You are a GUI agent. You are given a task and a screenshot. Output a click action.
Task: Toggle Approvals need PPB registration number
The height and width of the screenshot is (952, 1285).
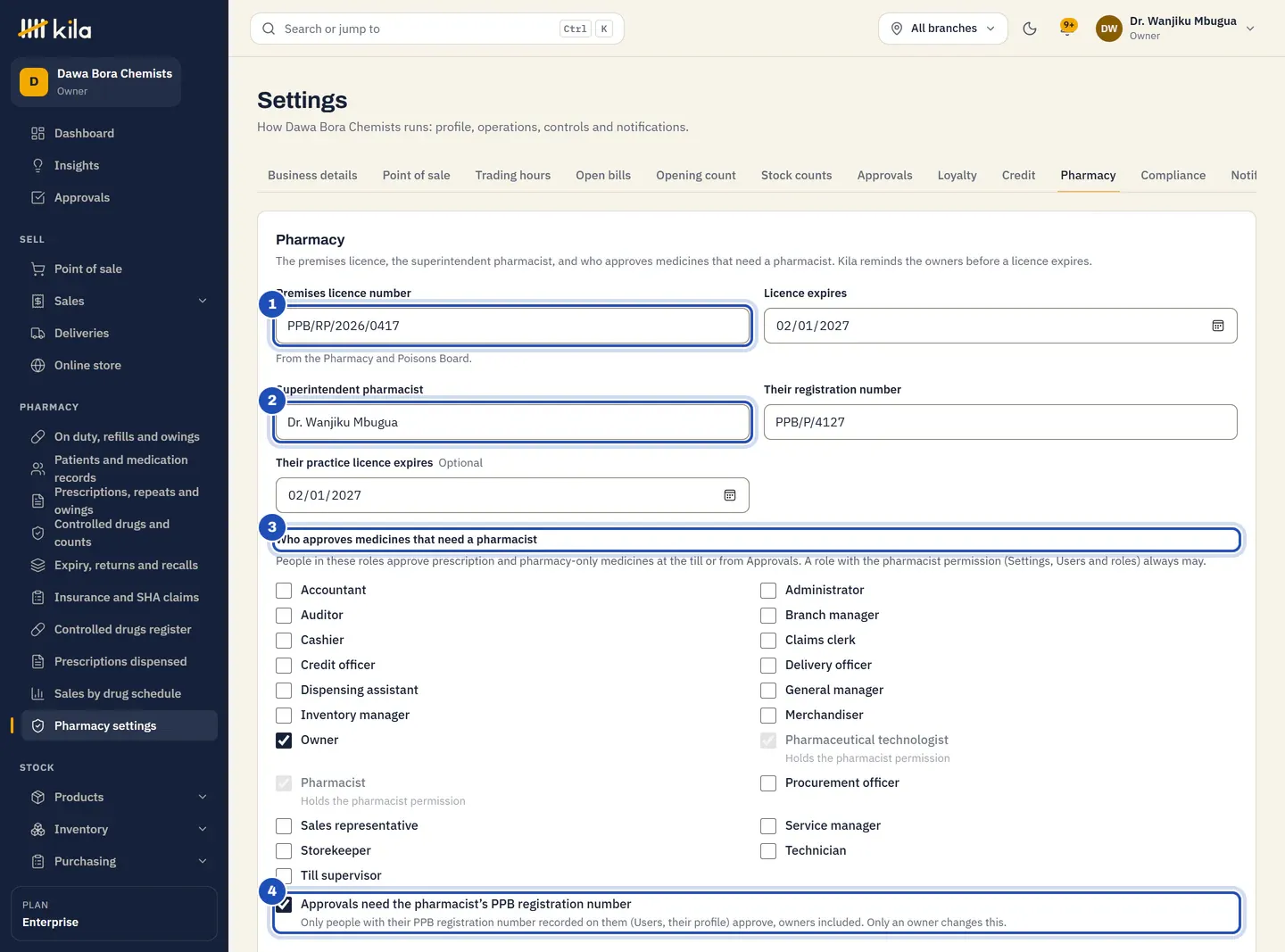pos(284,905)
